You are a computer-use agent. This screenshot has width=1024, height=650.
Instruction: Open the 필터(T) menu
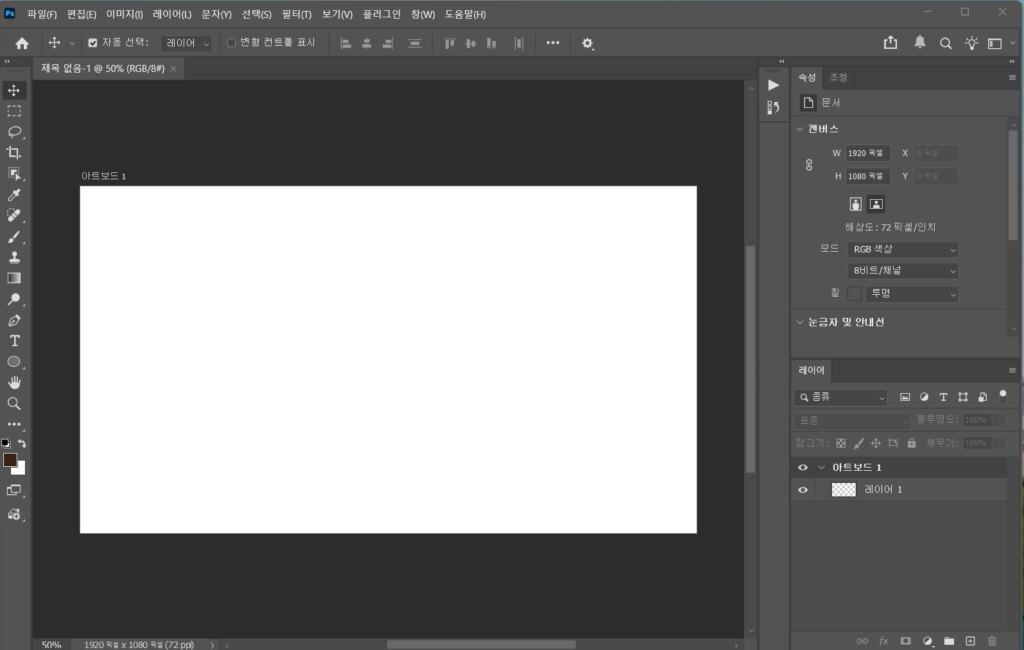point(296,14)
